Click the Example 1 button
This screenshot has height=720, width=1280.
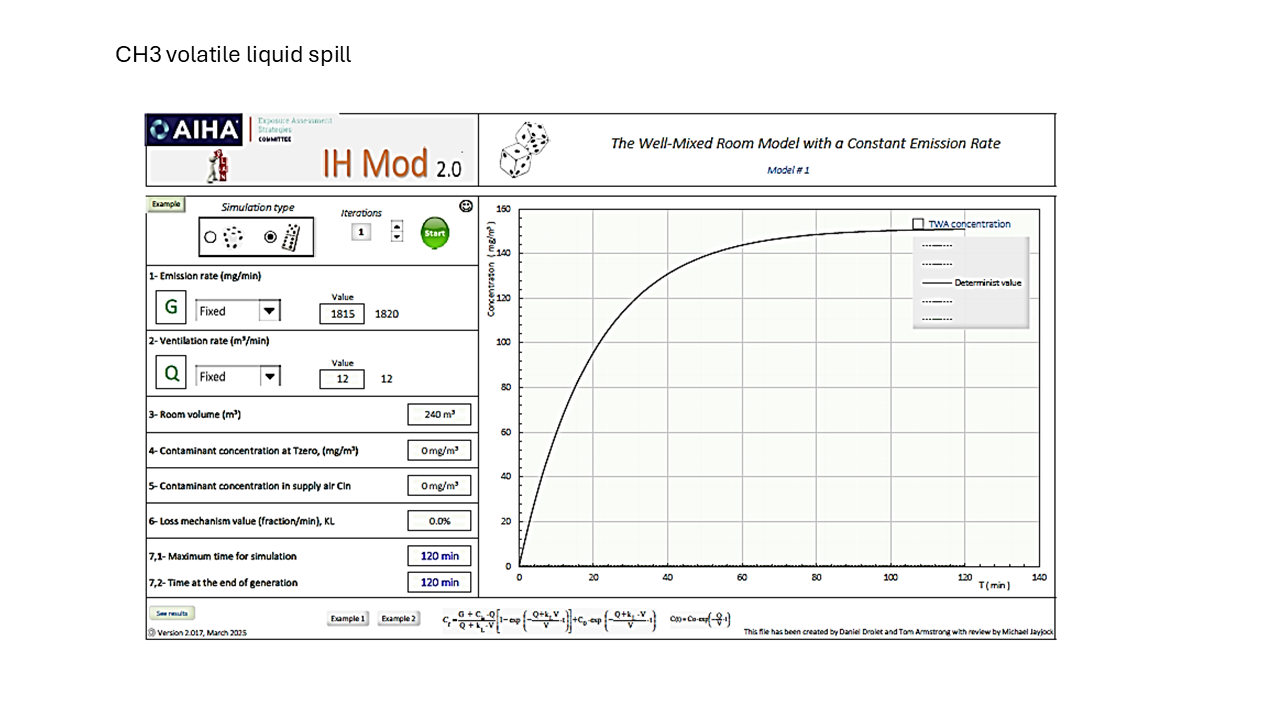(x=348, y=619)
